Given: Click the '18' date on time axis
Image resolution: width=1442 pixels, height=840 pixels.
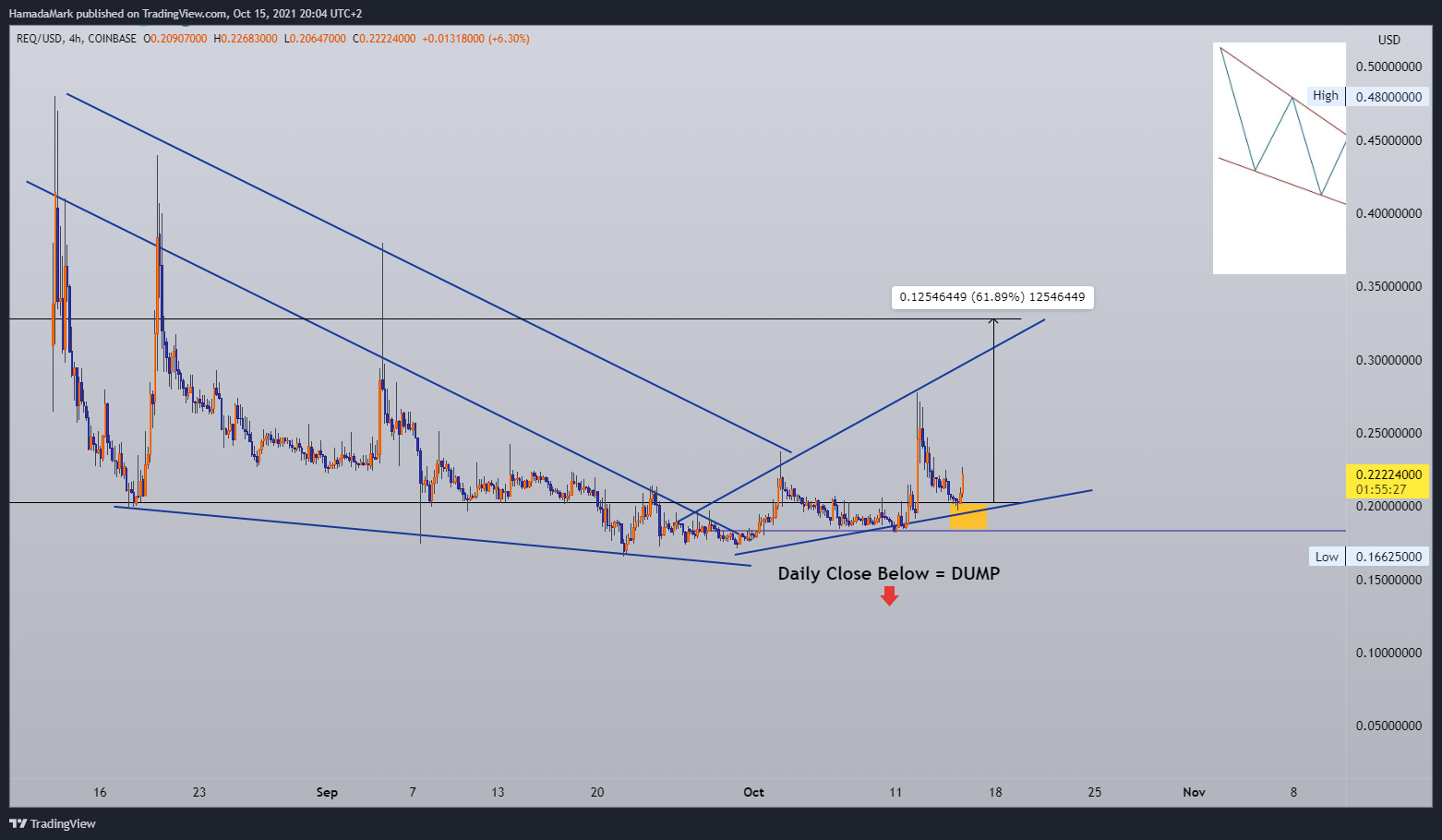Looking at the screenshot, I should click(995, 792).
